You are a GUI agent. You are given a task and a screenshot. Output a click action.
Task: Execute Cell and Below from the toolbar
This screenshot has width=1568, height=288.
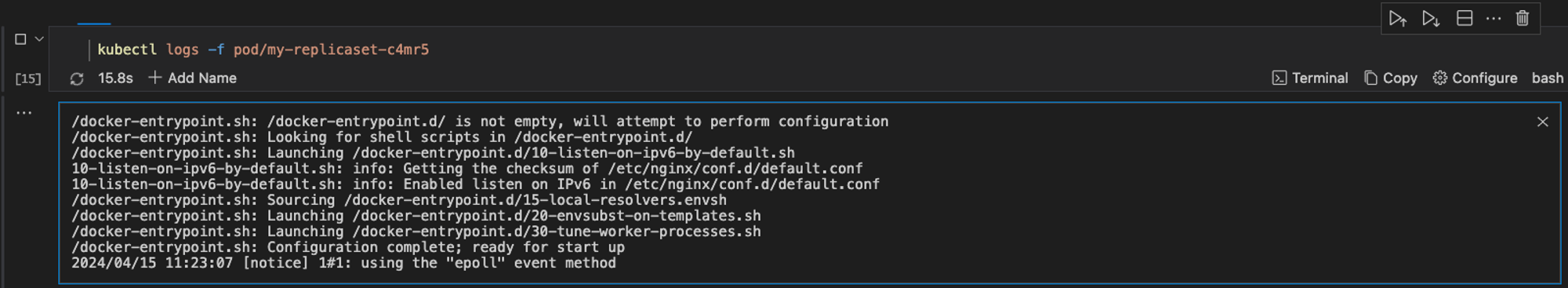[x=1431, y=18]
